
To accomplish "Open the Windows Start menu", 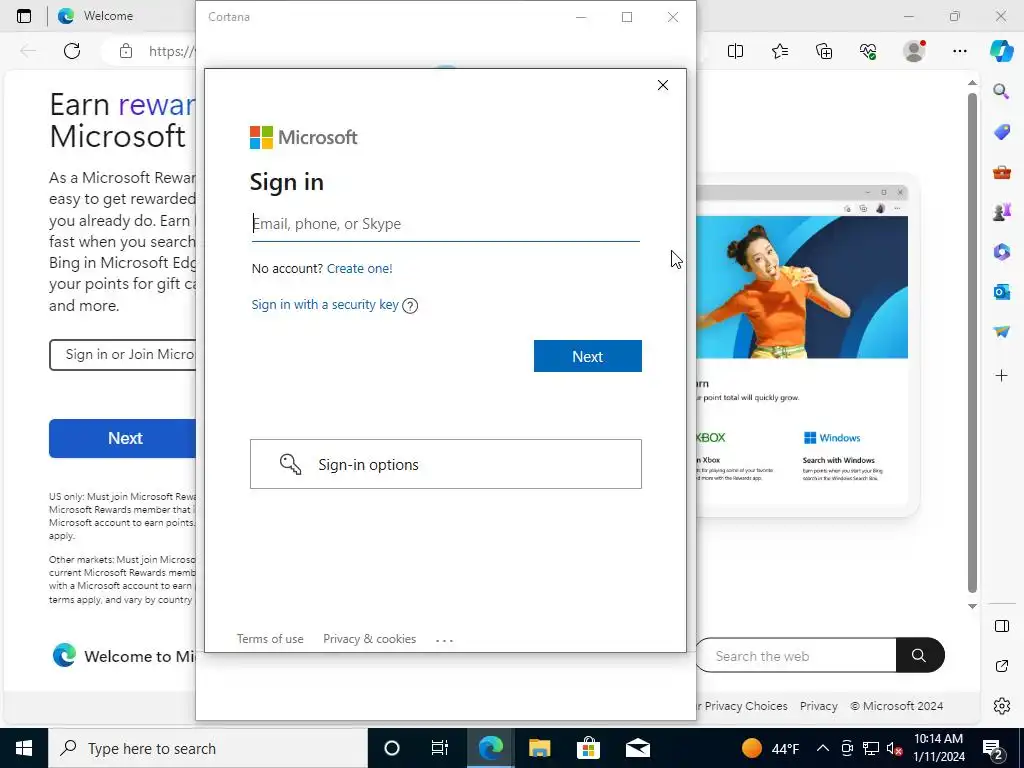I will coord(24,748).
